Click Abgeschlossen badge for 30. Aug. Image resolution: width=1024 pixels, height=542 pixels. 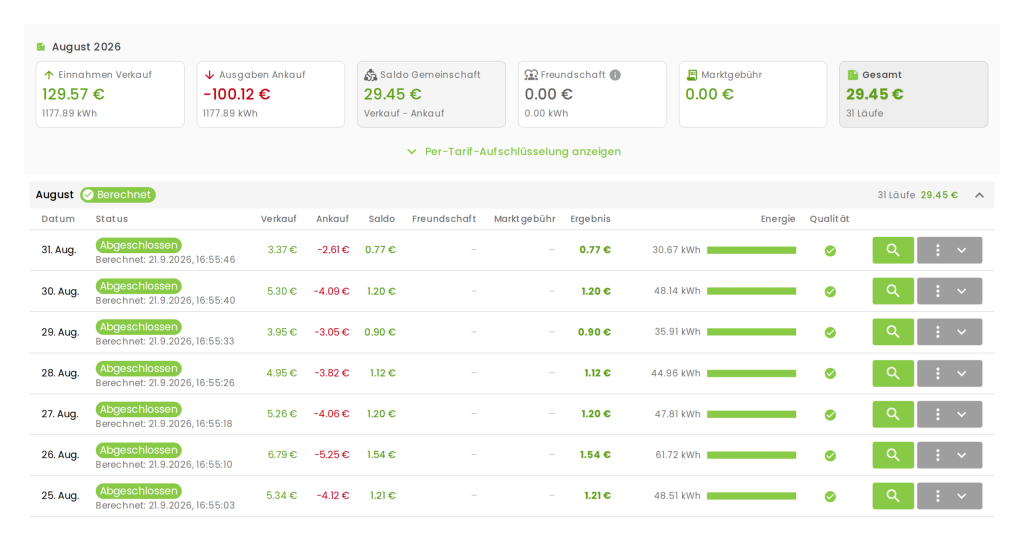point(138,286)
